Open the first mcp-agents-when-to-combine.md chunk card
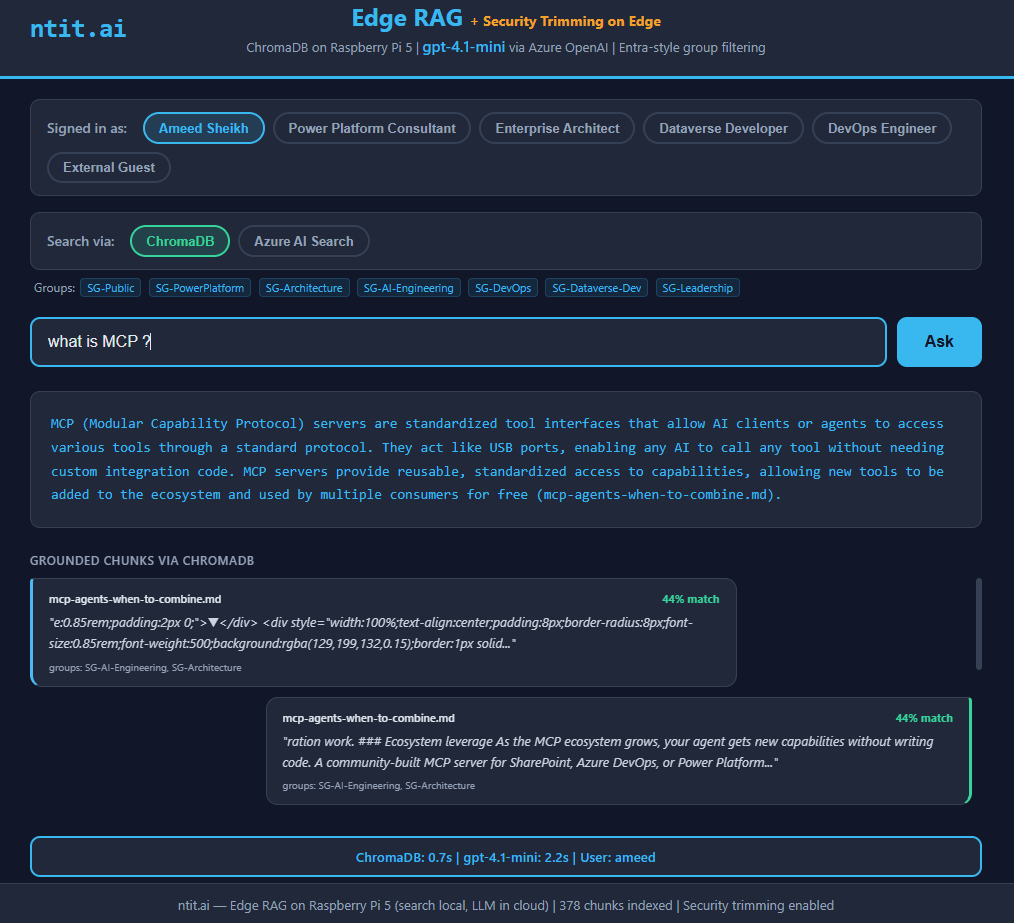The image size is (1014, 923). tap(384, 632)
